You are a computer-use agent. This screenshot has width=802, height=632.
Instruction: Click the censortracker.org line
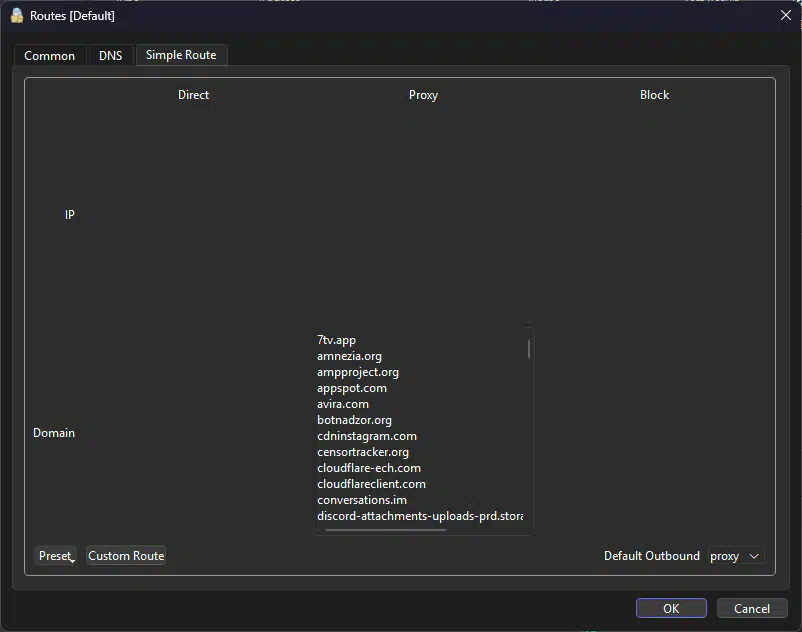pos(363,452)
